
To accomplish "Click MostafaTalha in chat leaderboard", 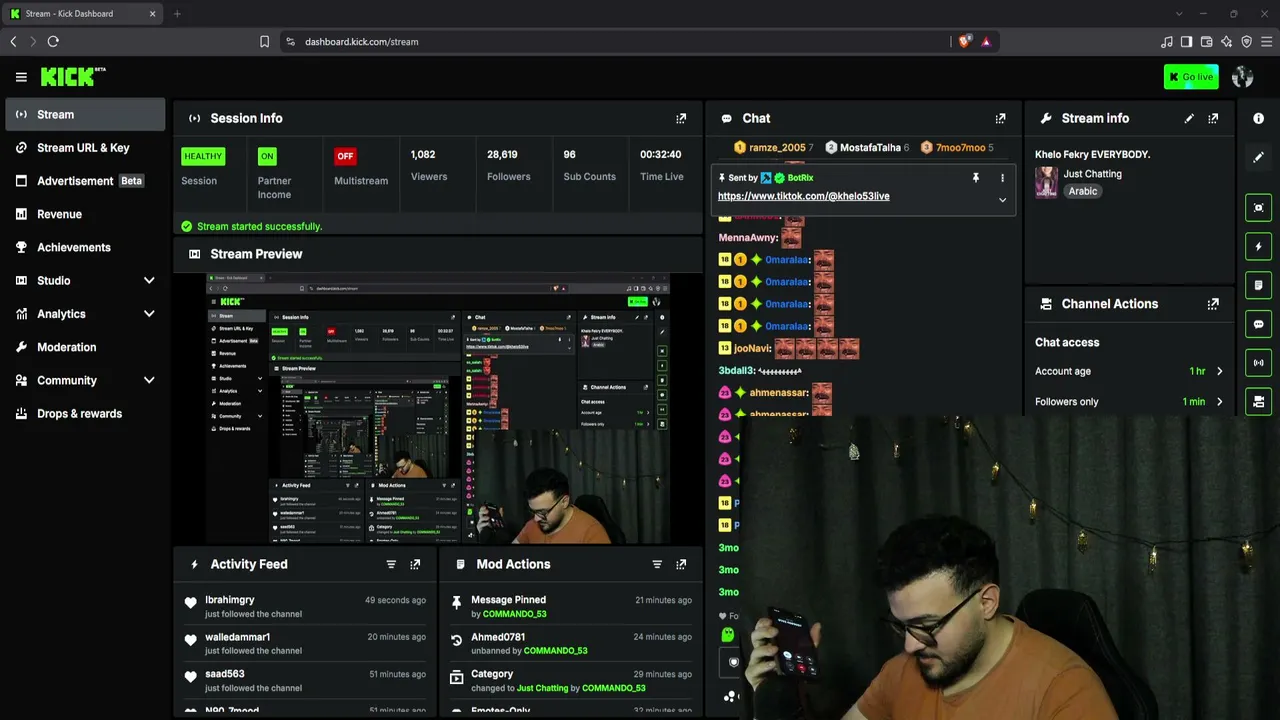I will [870, 148].
